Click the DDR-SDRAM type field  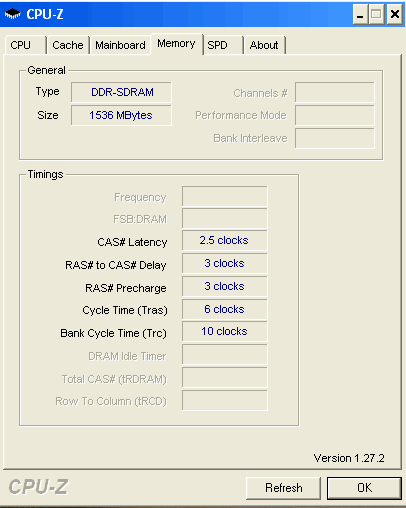click(121, 92)
